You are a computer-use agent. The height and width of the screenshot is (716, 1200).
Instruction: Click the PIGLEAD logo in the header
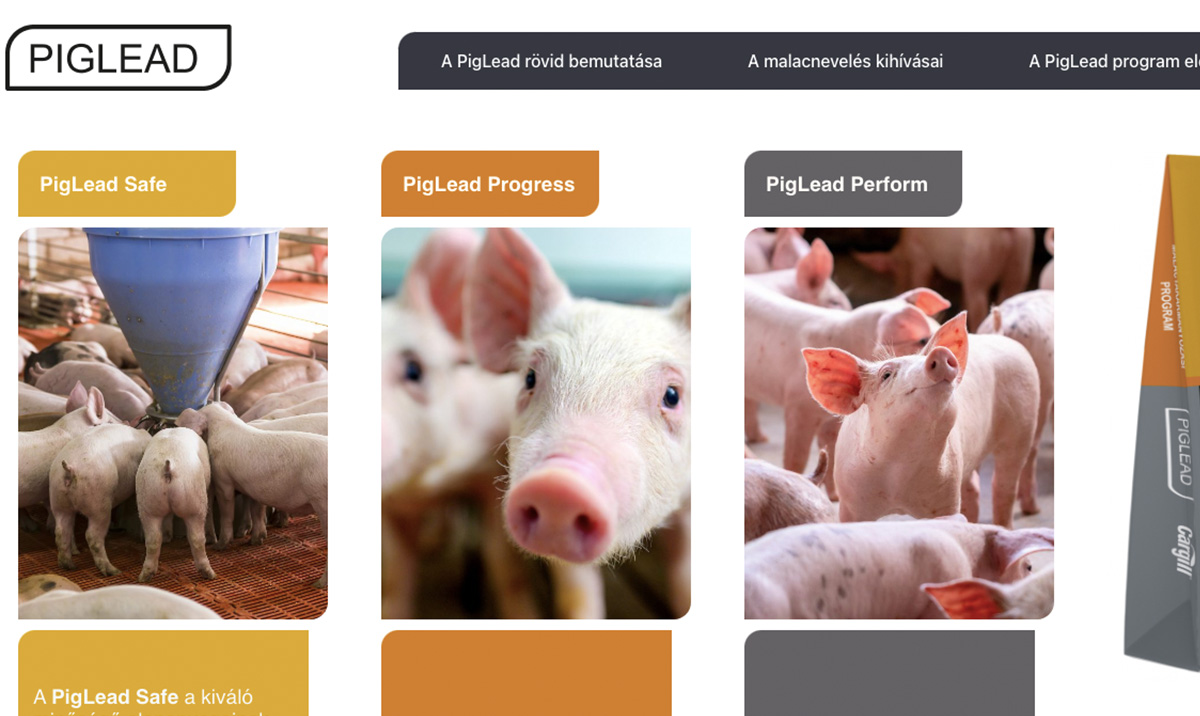[x=118, y=58]
